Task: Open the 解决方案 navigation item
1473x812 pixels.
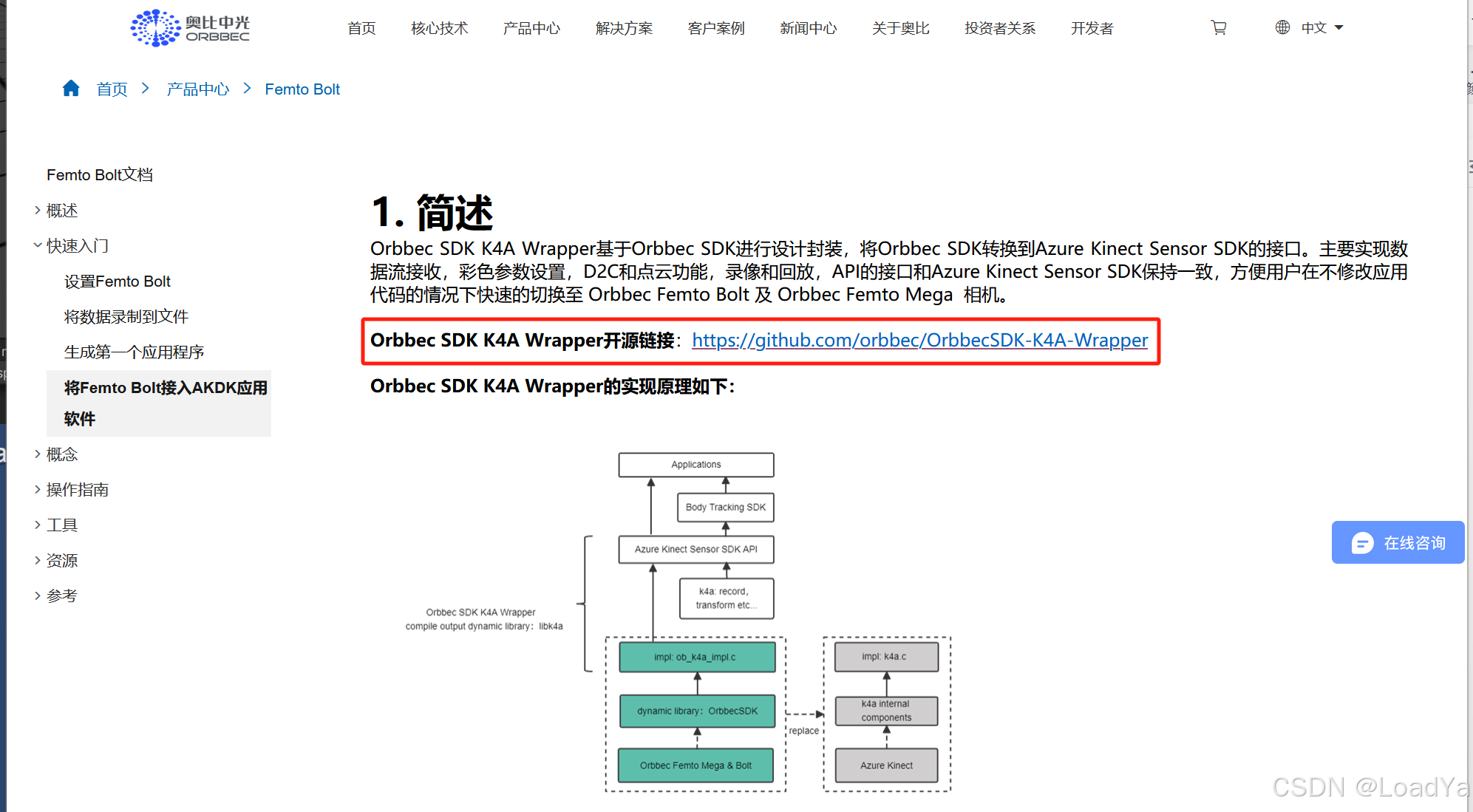Action: (x=624, y=28)
